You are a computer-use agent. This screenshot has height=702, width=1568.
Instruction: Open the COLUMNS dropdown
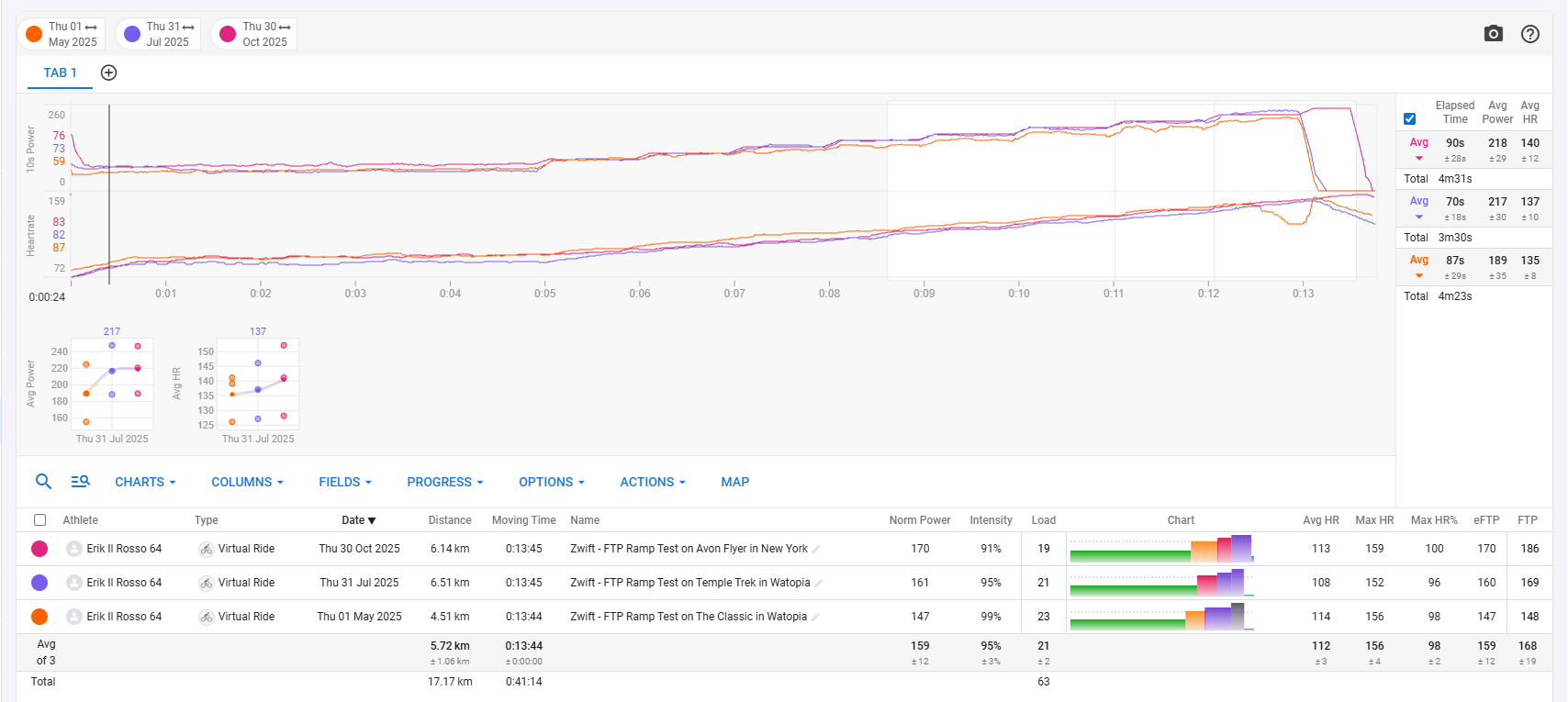tap(246, 482)
